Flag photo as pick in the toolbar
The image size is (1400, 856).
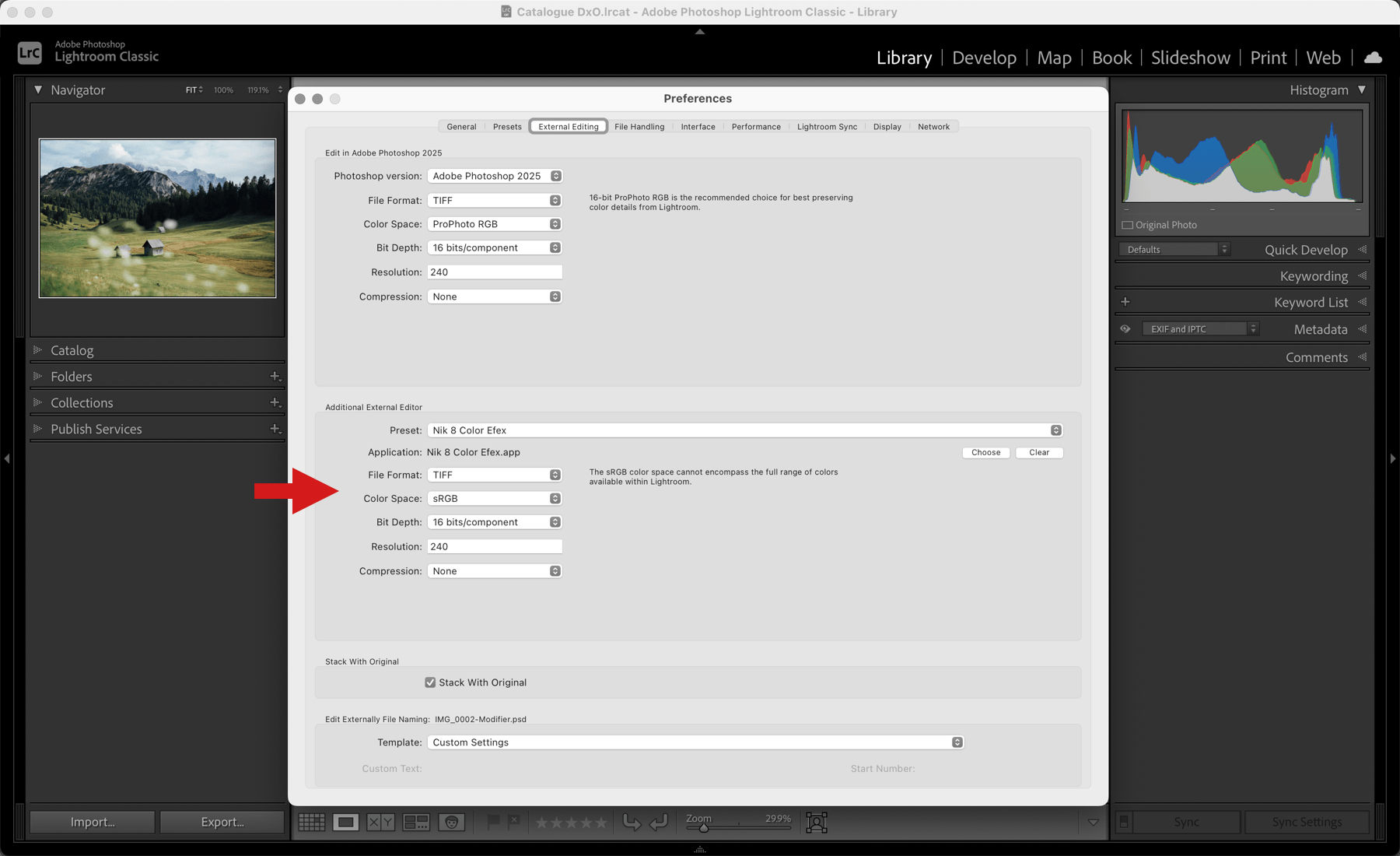click(493, 821)
